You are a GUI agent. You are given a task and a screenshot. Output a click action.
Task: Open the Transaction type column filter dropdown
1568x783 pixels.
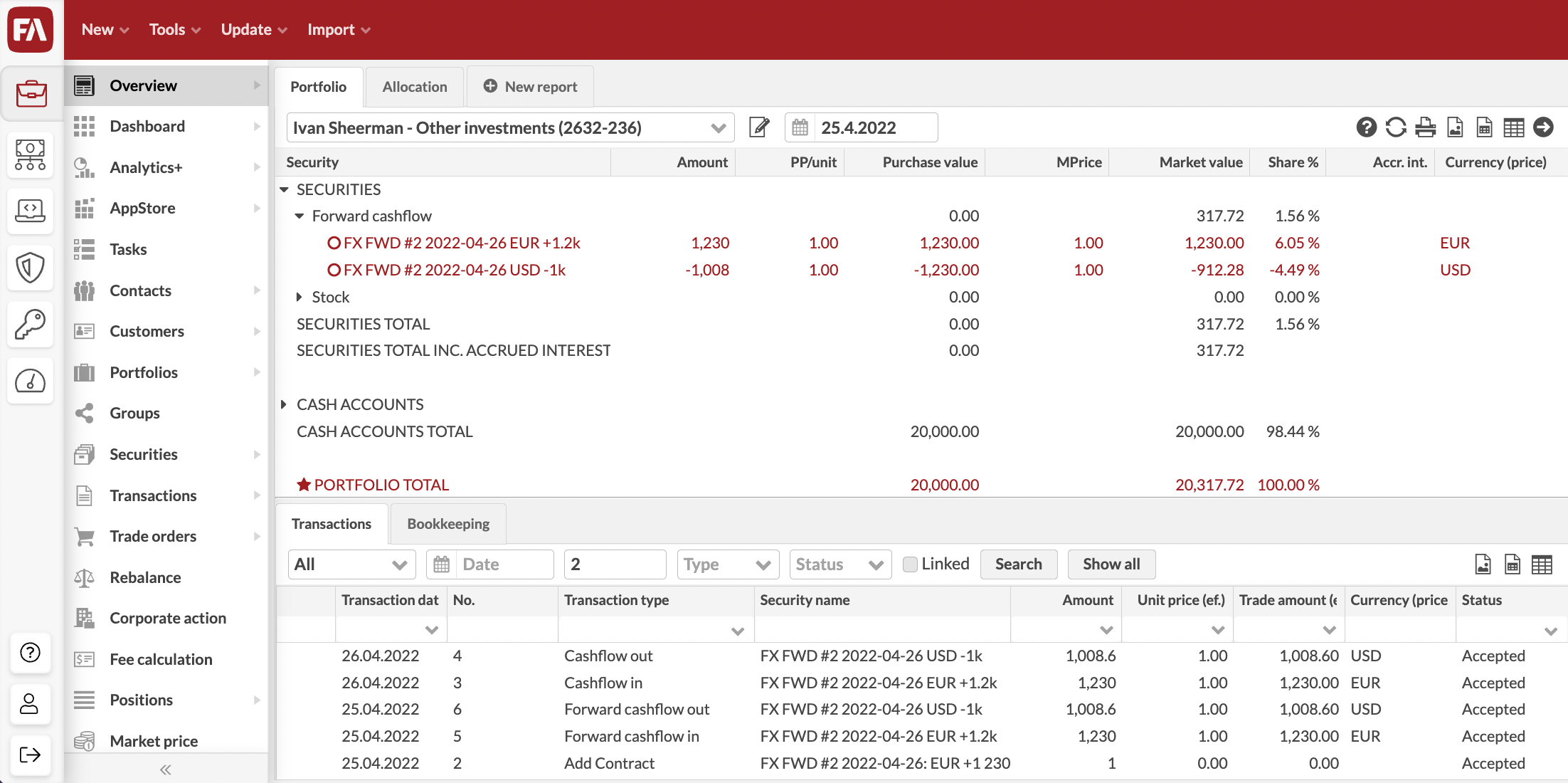(x=738, y=631)
